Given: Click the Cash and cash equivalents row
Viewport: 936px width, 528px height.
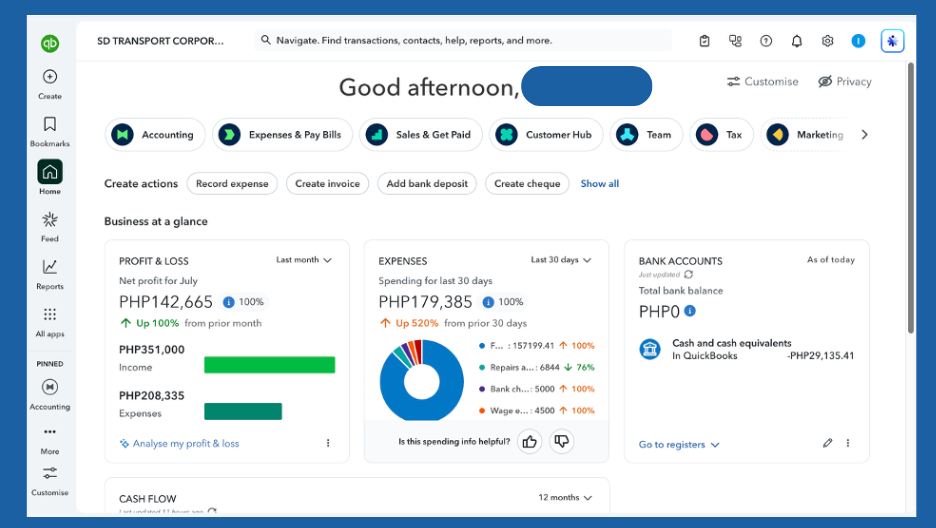Looking at the screenshot, I should (747, 349).
